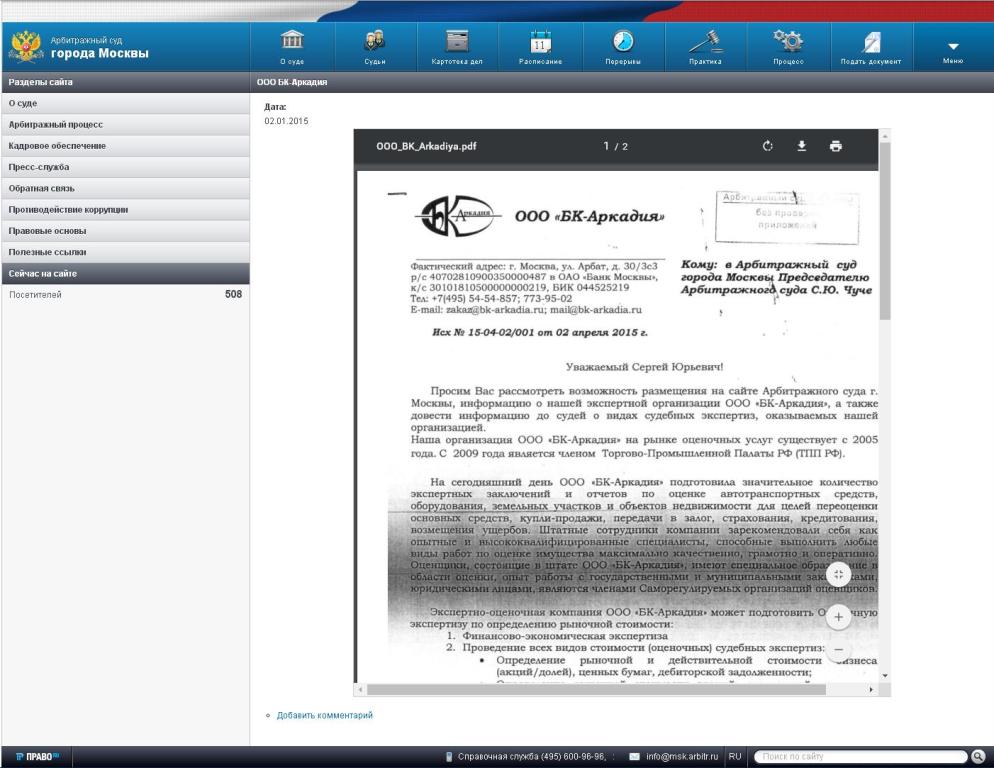Image resolution: width=994 pixels, height=768 pixels.
Task: Open Обратная связь sidebar section
Action: pyautogui.click(x=126, y=188)
